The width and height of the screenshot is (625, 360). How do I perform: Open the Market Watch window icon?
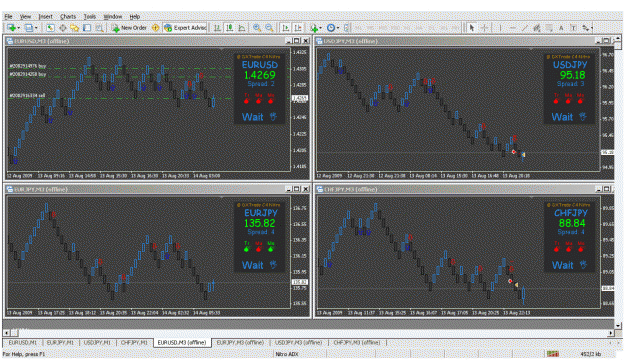click(x=50, y=28)
